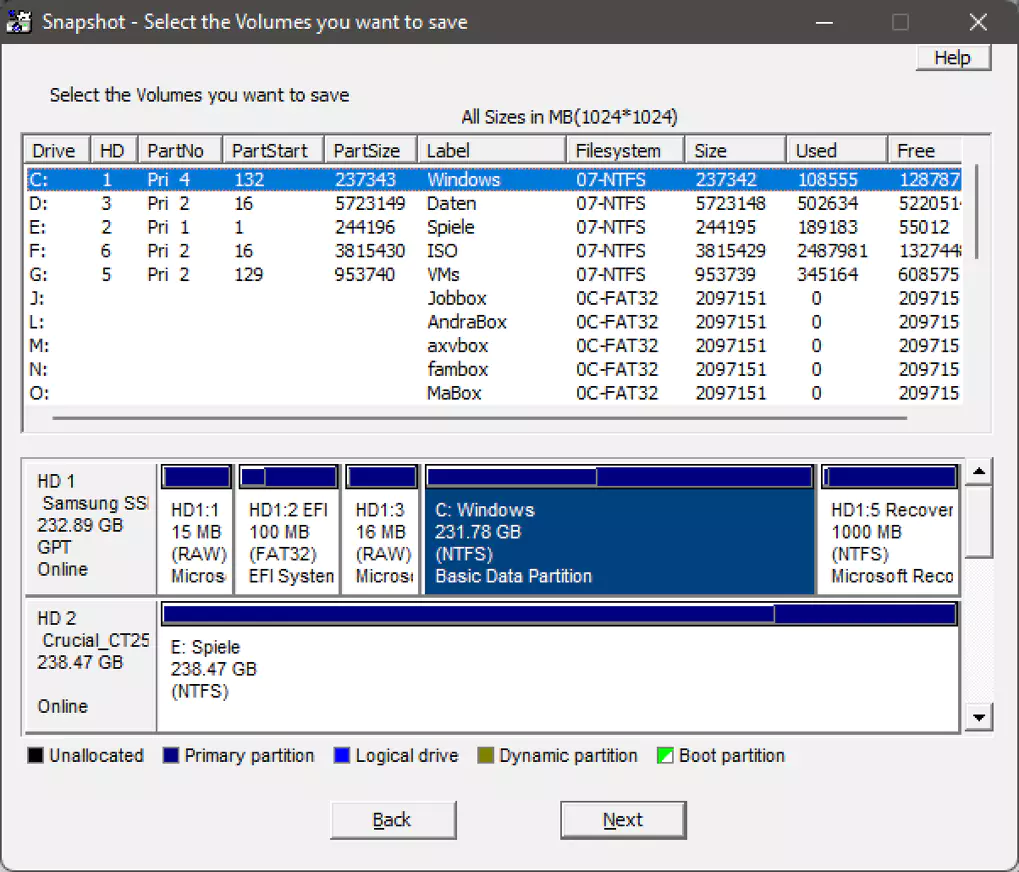Image resolution: width=1019 pixels, height=872 pixels.
Task: Sort by the Used column header
Action: click(x=836, y=151)
